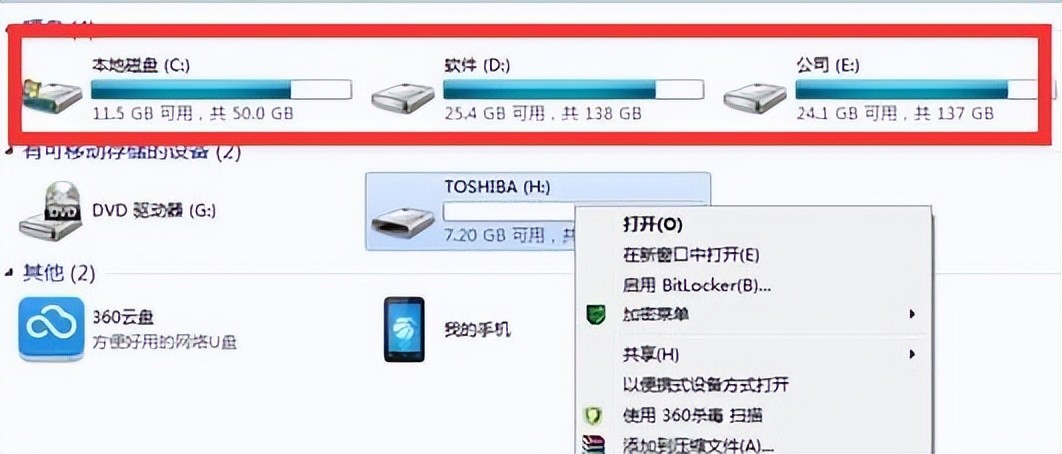The width and height of the screenshot is (1062, 454).
Task: Open the 我的手机 phone icon
Action: click(x=404, y=329)
